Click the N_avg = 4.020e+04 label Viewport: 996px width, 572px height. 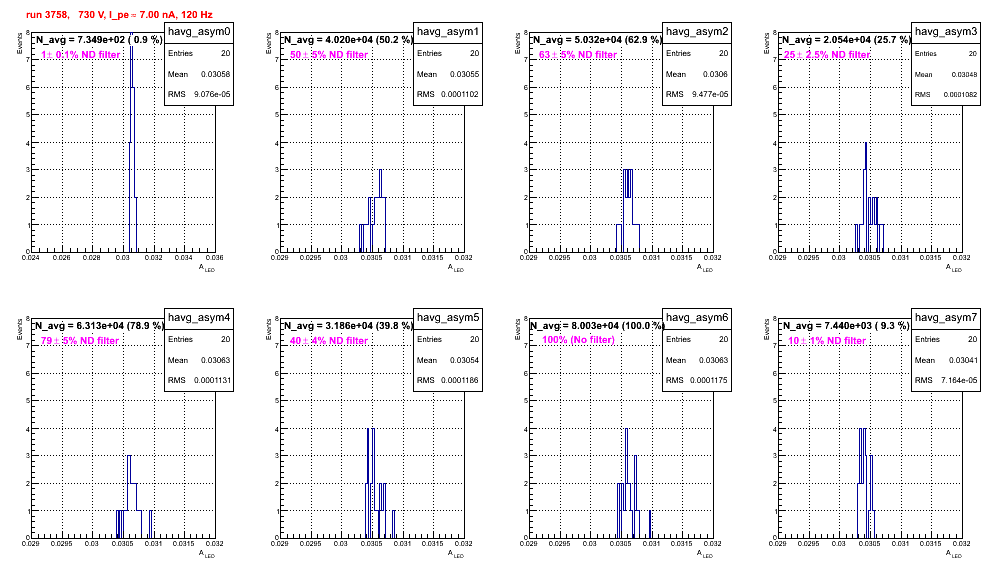click(348, 39)
